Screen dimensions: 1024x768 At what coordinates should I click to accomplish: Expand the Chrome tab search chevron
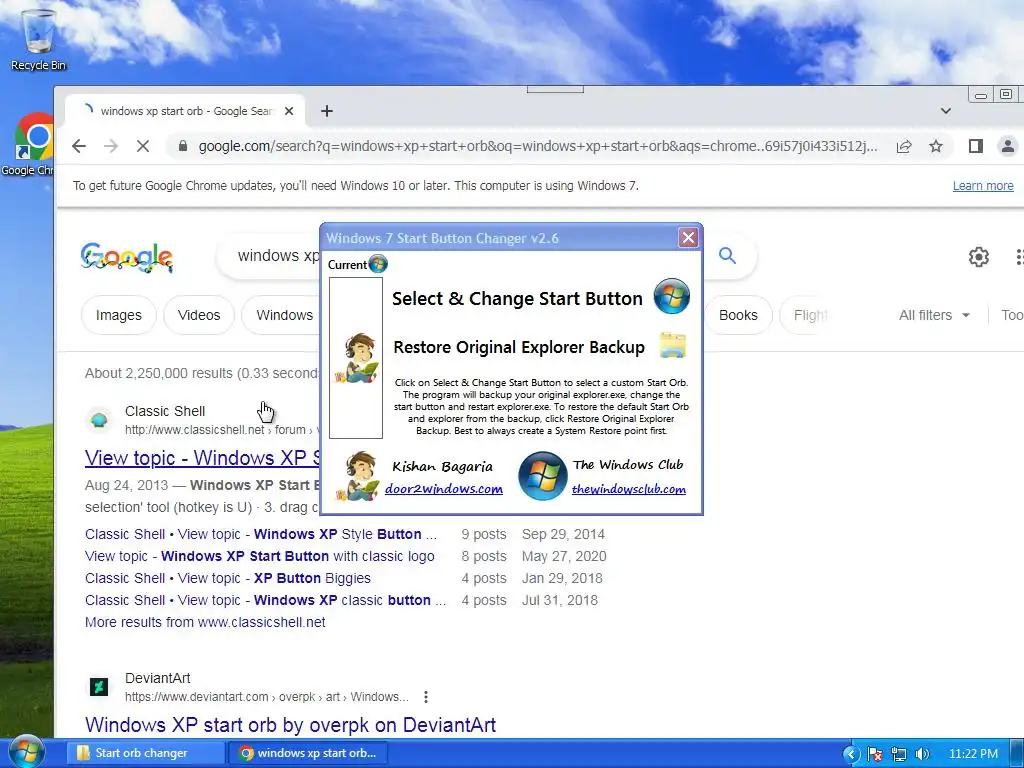pyautogui.click(x=946, y=111)
